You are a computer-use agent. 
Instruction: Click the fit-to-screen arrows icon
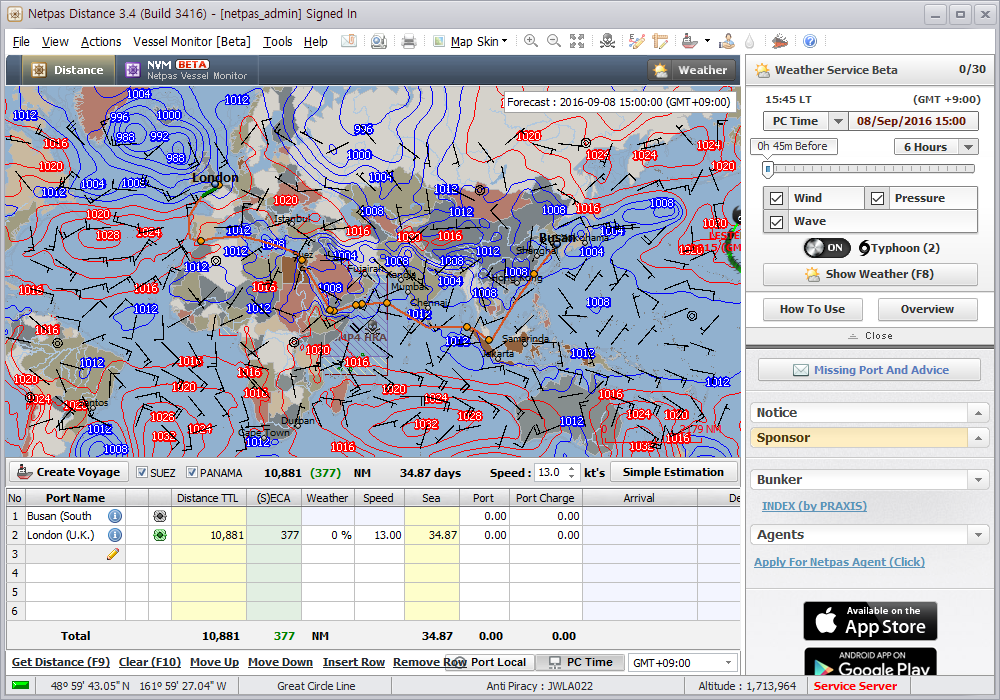pyautogui.click(x=577, y=41)
